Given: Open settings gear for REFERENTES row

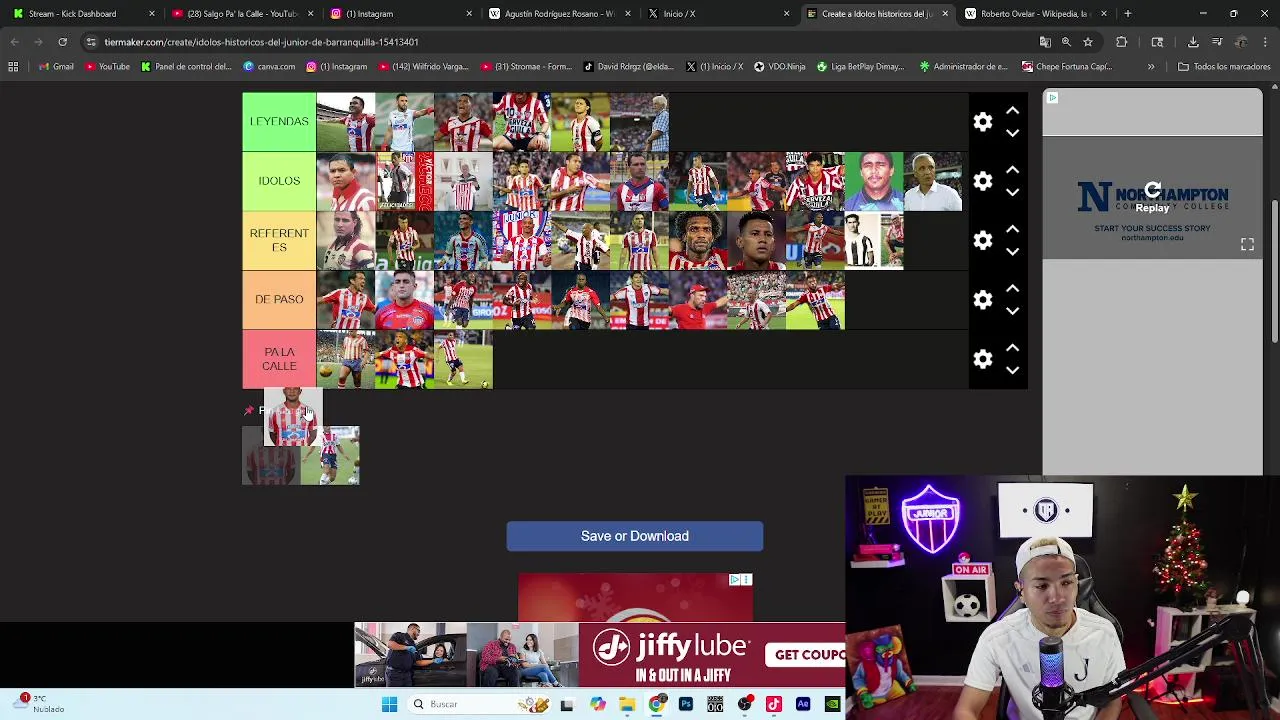Looking at the screenshot, I should [x=983, y=240].
